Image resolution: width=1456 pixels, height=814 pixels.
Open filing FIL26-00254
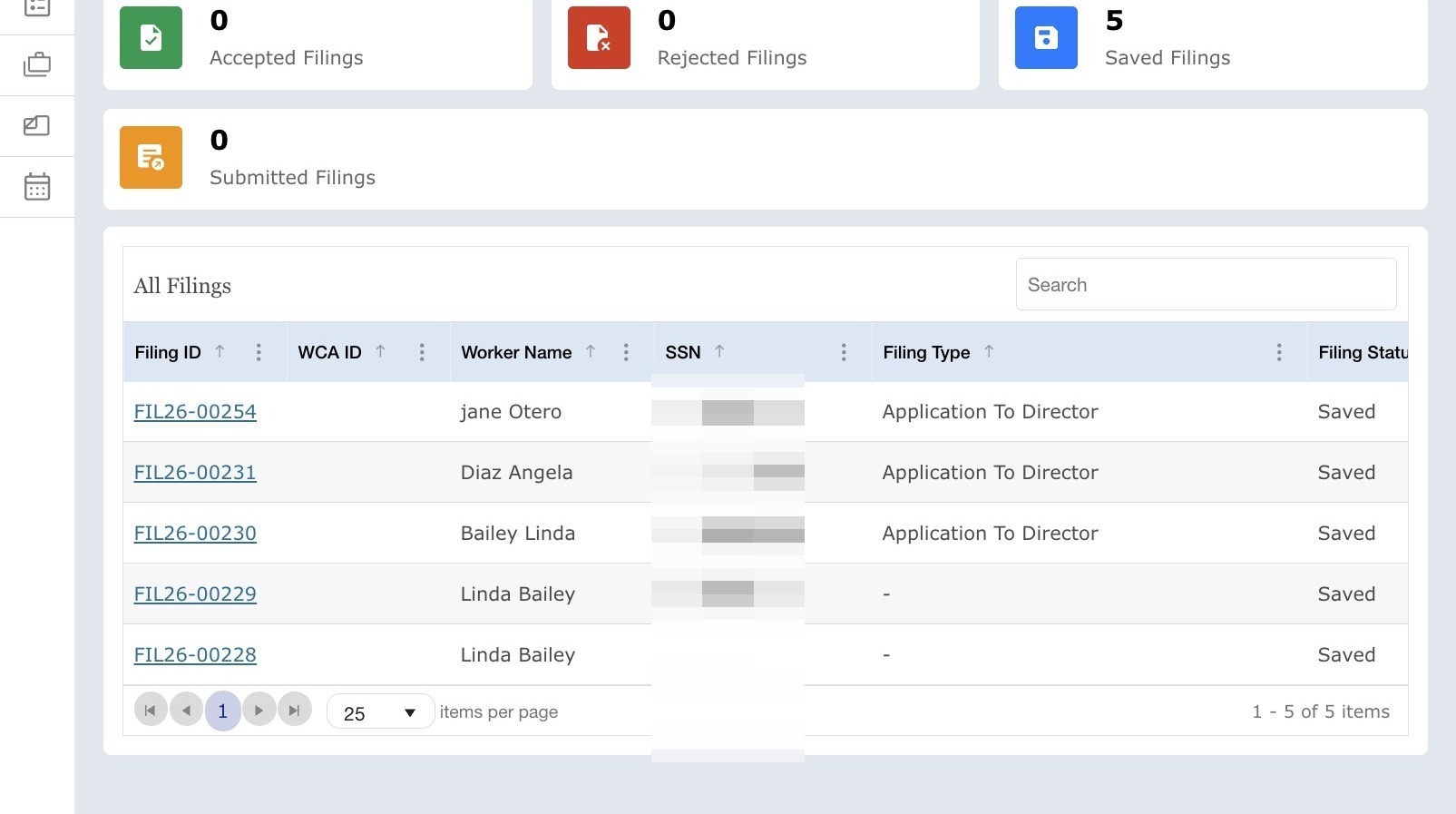point(195,412)
